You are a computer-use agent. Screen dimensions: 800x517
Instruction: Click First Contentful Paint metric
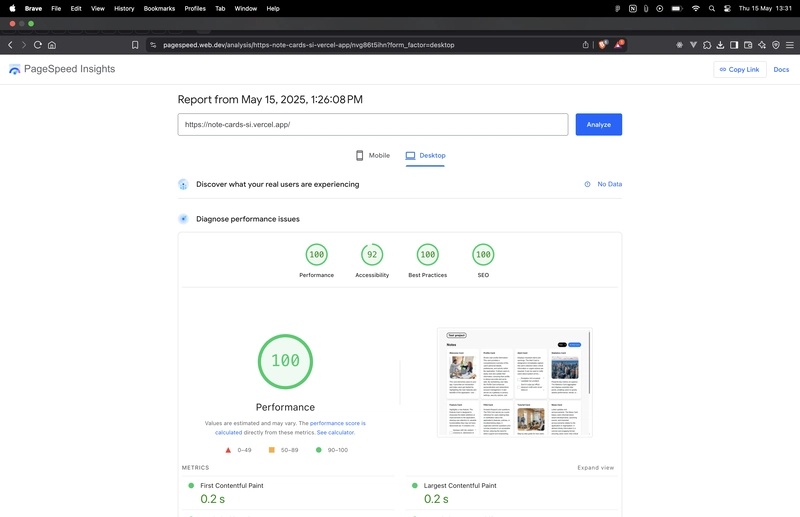232,486
